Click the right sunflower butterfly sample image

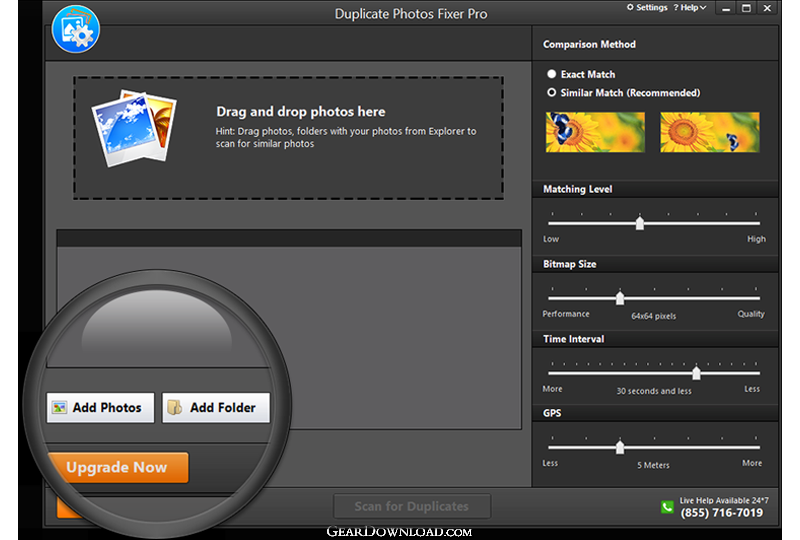710,132
